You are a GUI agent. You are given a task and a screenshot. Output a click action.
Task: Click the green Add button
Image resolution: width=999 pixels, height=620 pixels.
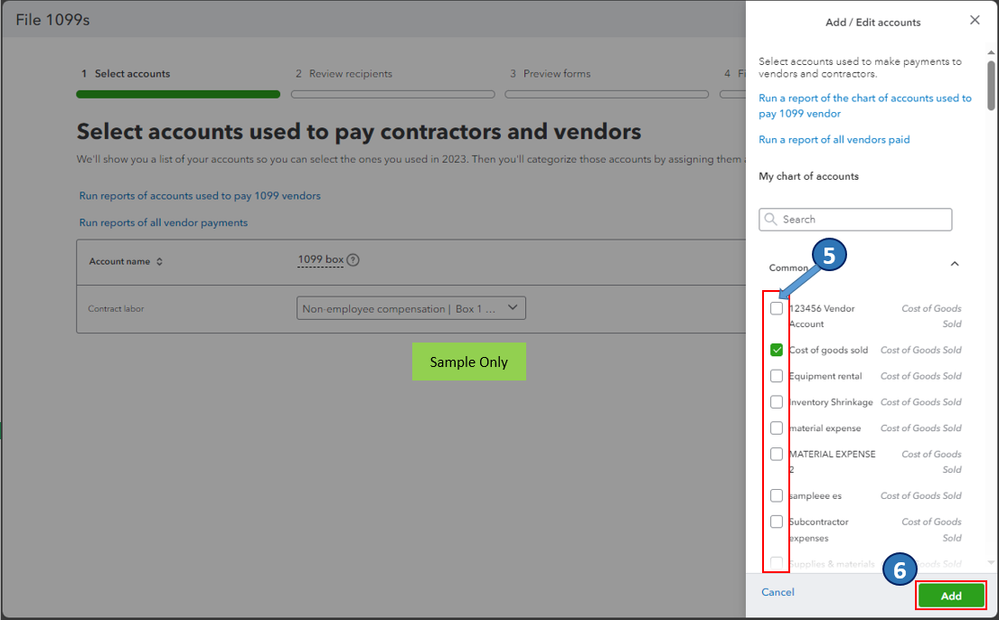click(x=951, y=595)
